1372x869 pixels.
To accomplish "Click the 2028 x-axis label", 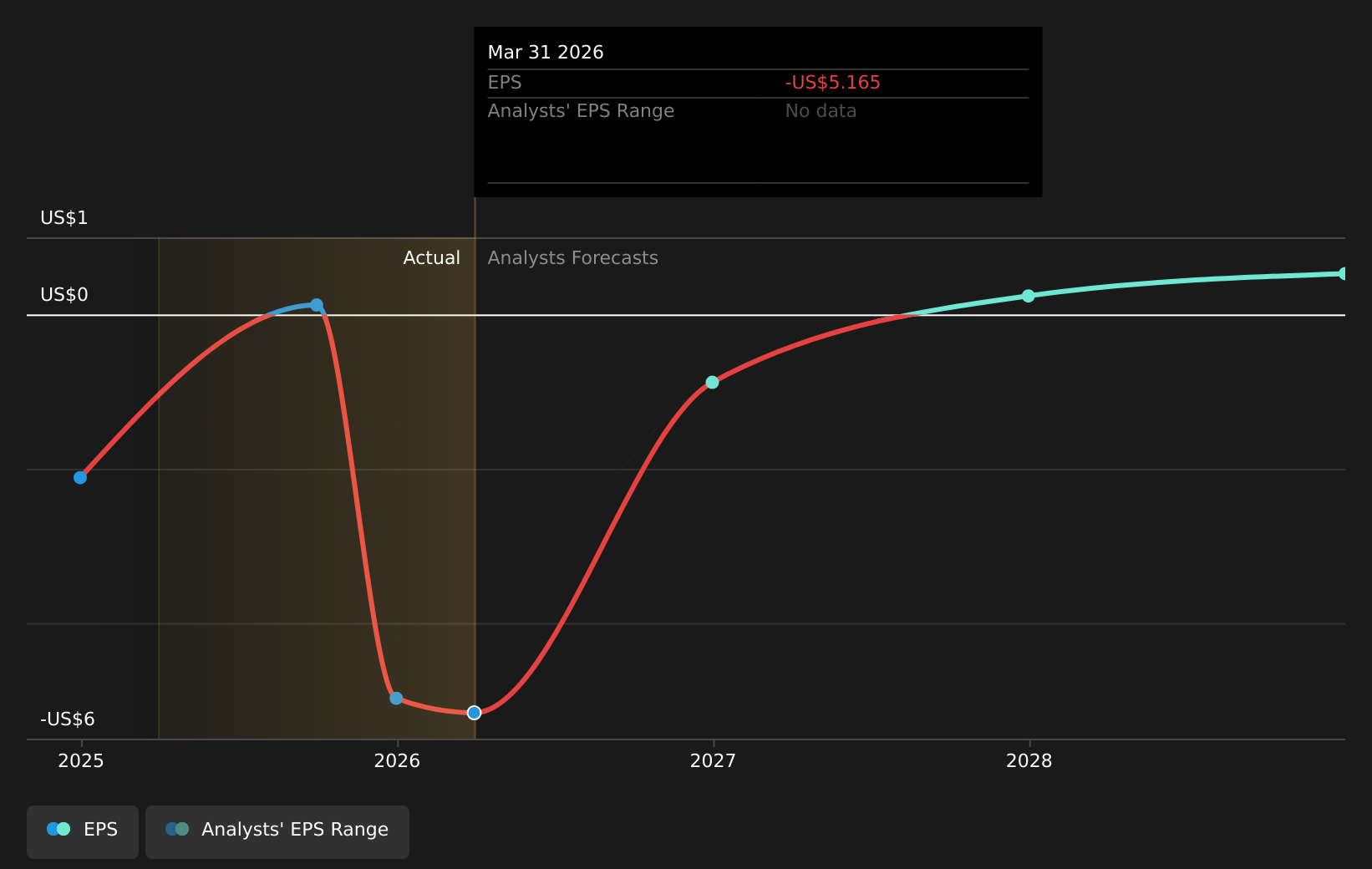I will [1029, 760].
